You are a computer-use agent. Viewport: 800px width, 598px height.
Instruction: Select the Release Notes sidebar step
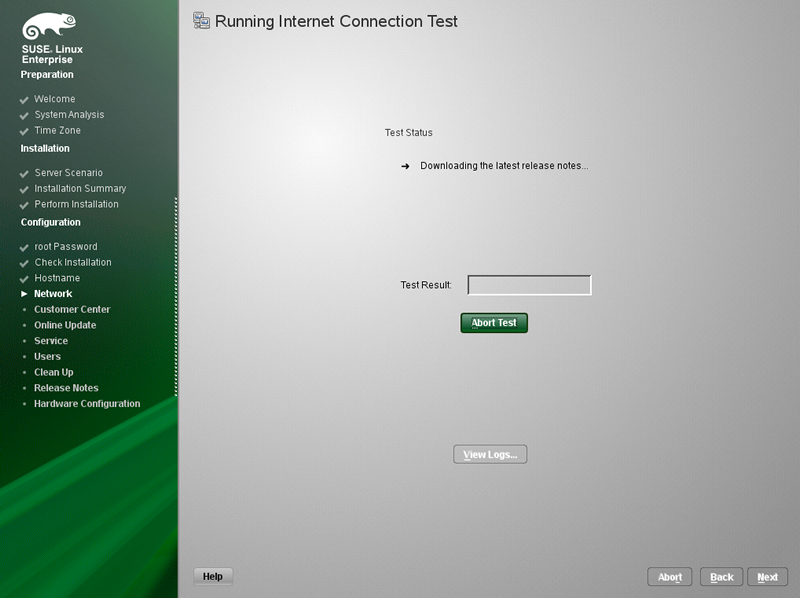click(66, 388)
